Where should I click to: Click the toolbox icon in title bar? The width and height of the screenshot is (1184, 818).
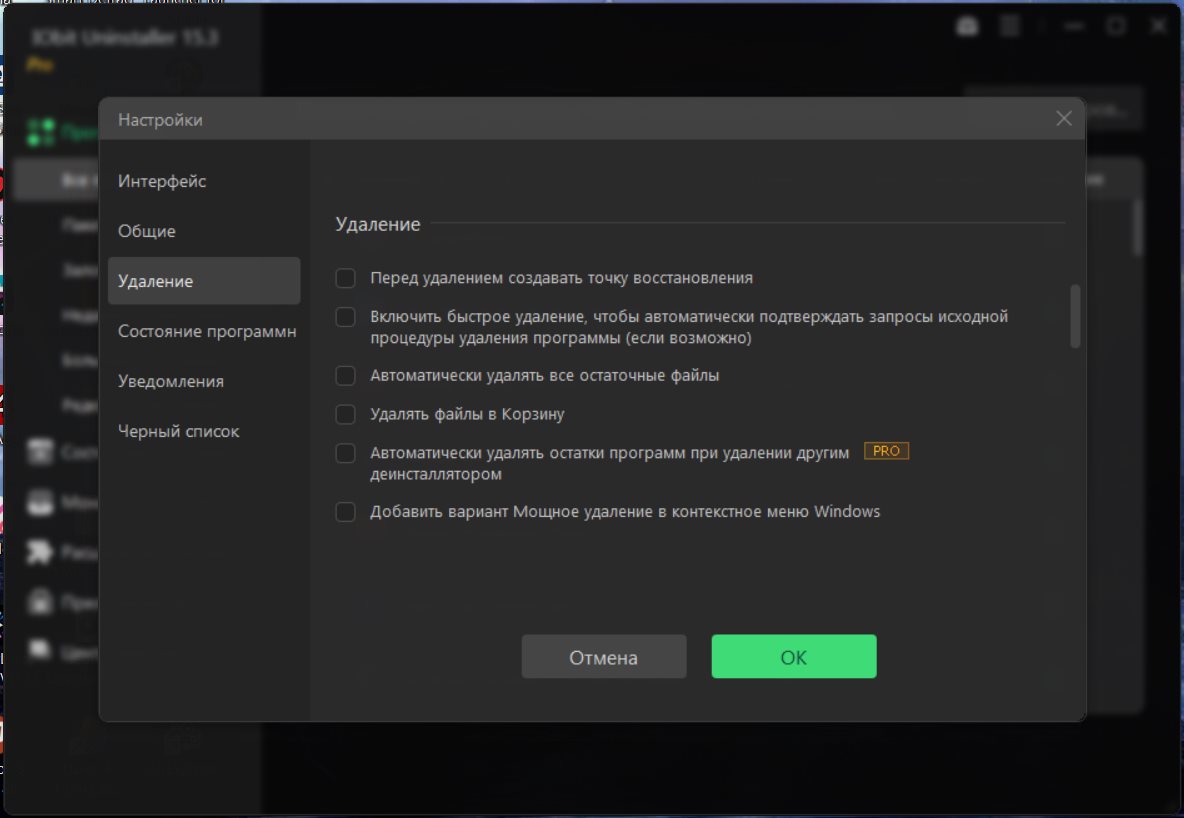(967, 27)
